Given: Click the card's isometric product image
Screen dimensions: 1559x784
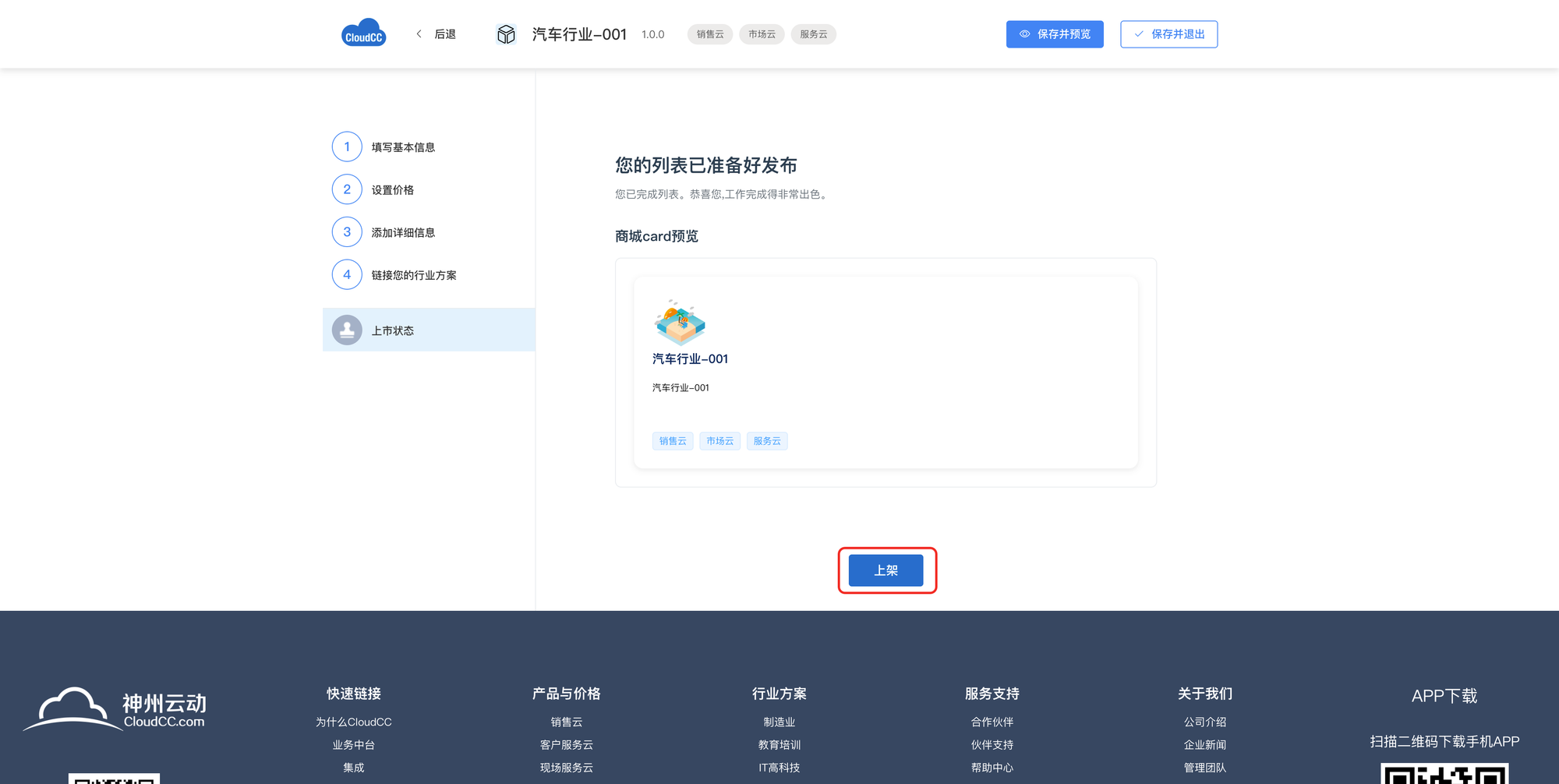Looking at the screenshot, I should [x=680, y=322].
